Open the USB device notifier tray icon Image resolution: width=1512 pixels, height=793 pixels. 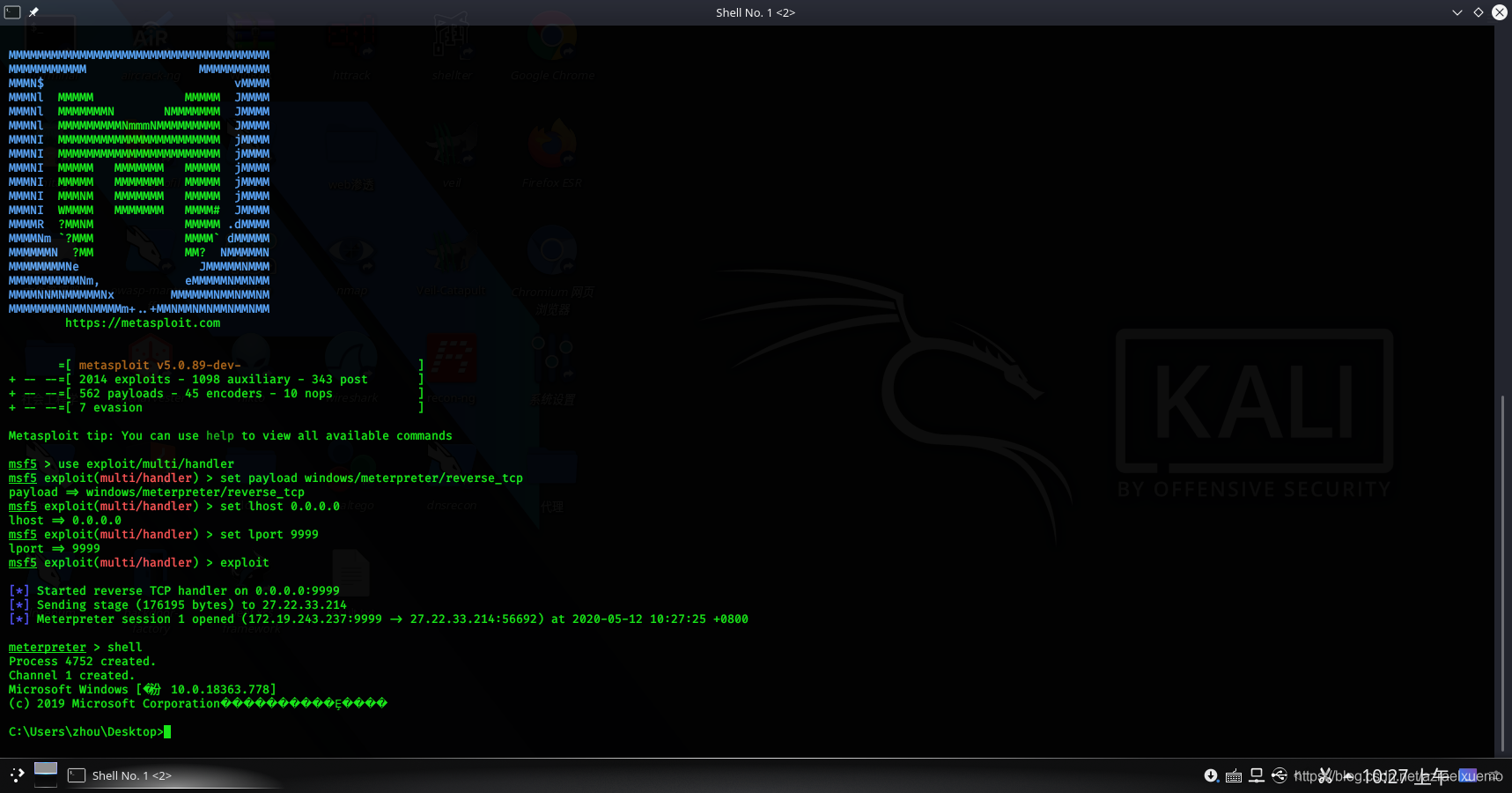click(1280, 775)
